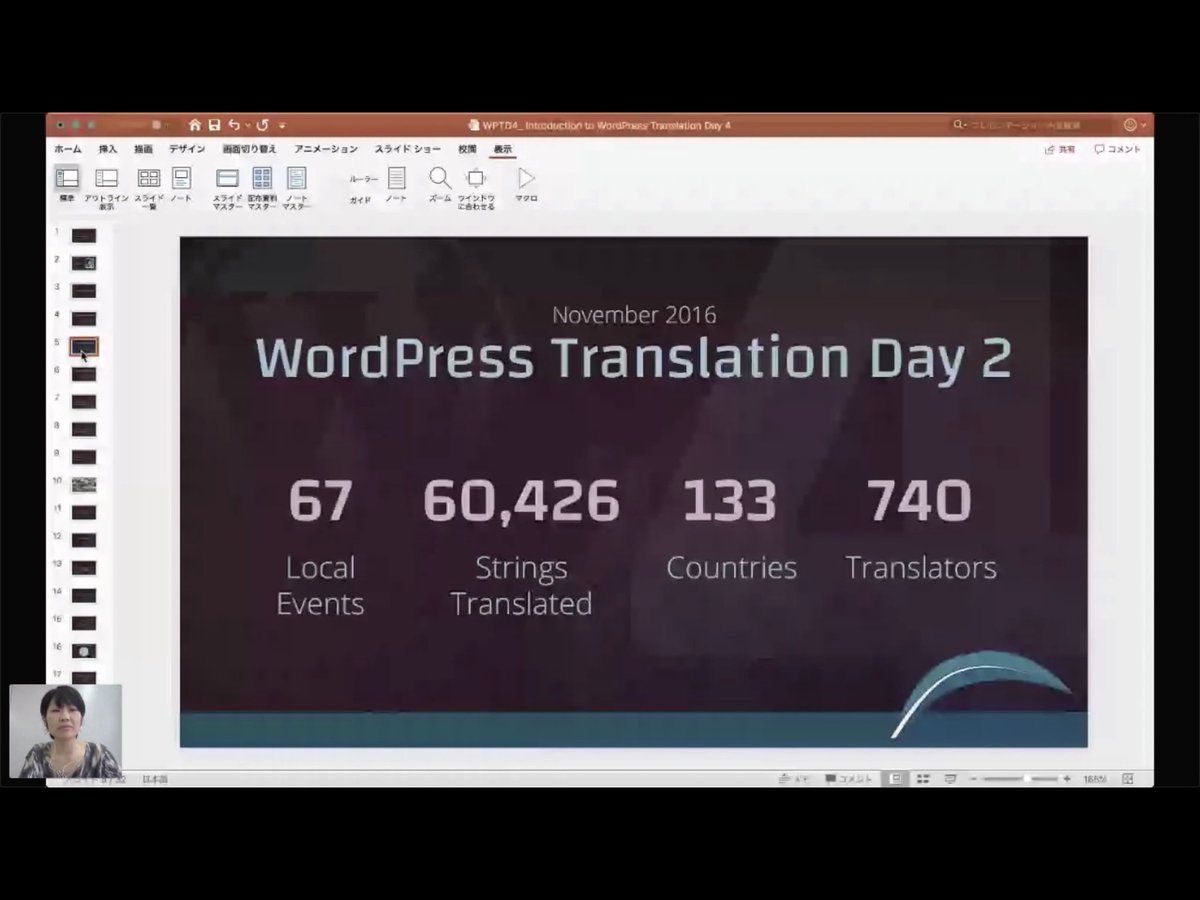Image resolution: width=1200 pixels, height=900 pixels.
Task: Open the 画面切り替え tab
Action: 249,149
